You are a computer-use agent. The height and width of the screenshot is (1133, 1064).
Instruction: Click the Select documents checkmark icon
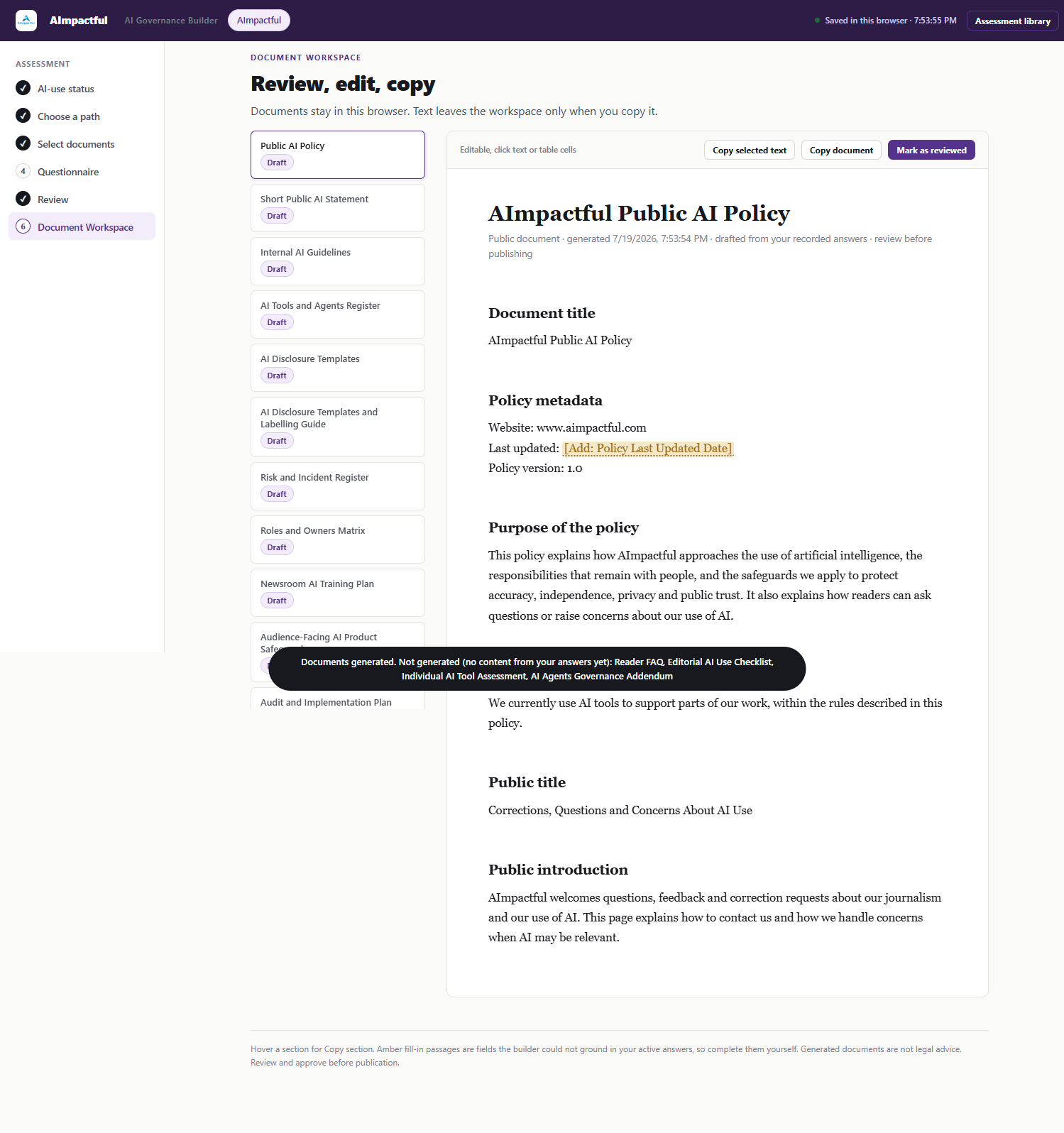coord(23,143)
